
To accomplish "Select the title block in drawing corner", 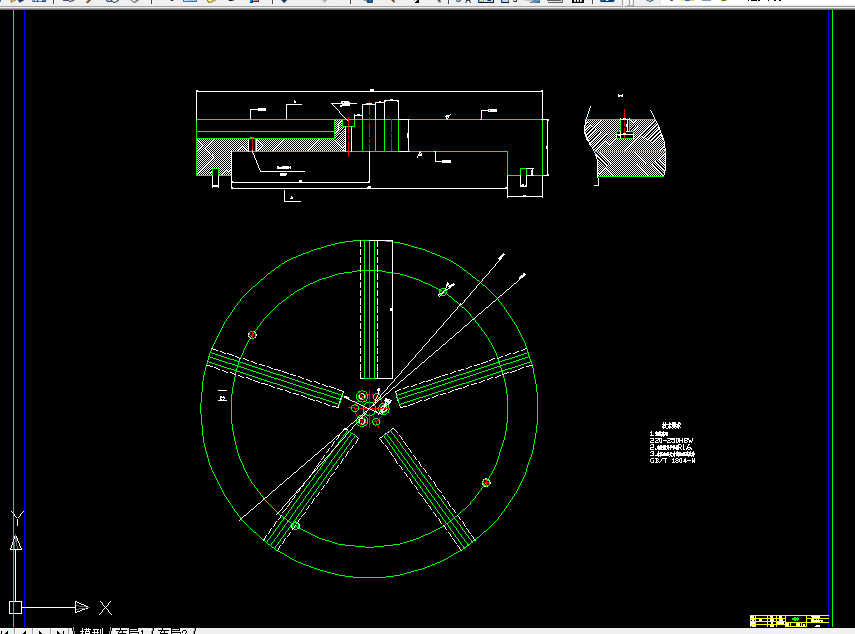I will tap(790, 620).
